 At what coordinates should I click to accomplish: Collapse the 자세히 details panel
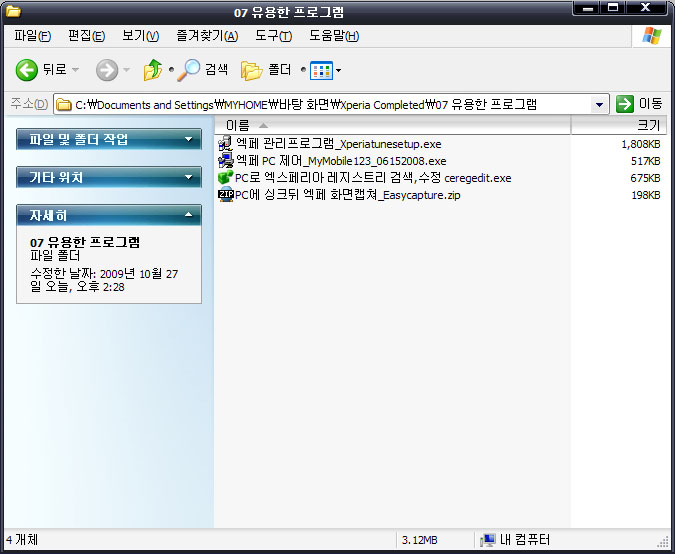point(188,215)
